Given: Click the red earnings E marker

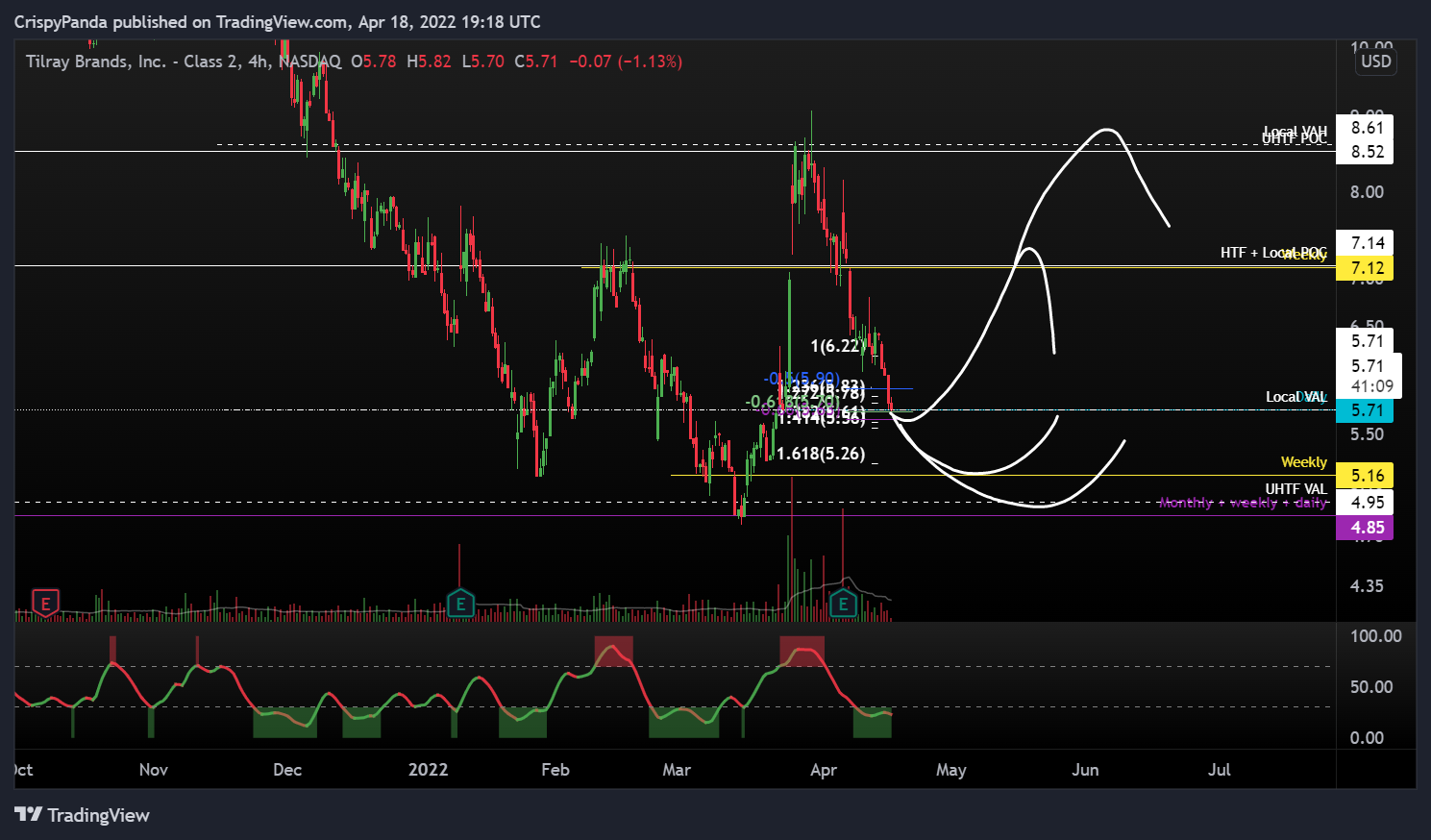Looking at the screenshot, I should 45,603.
